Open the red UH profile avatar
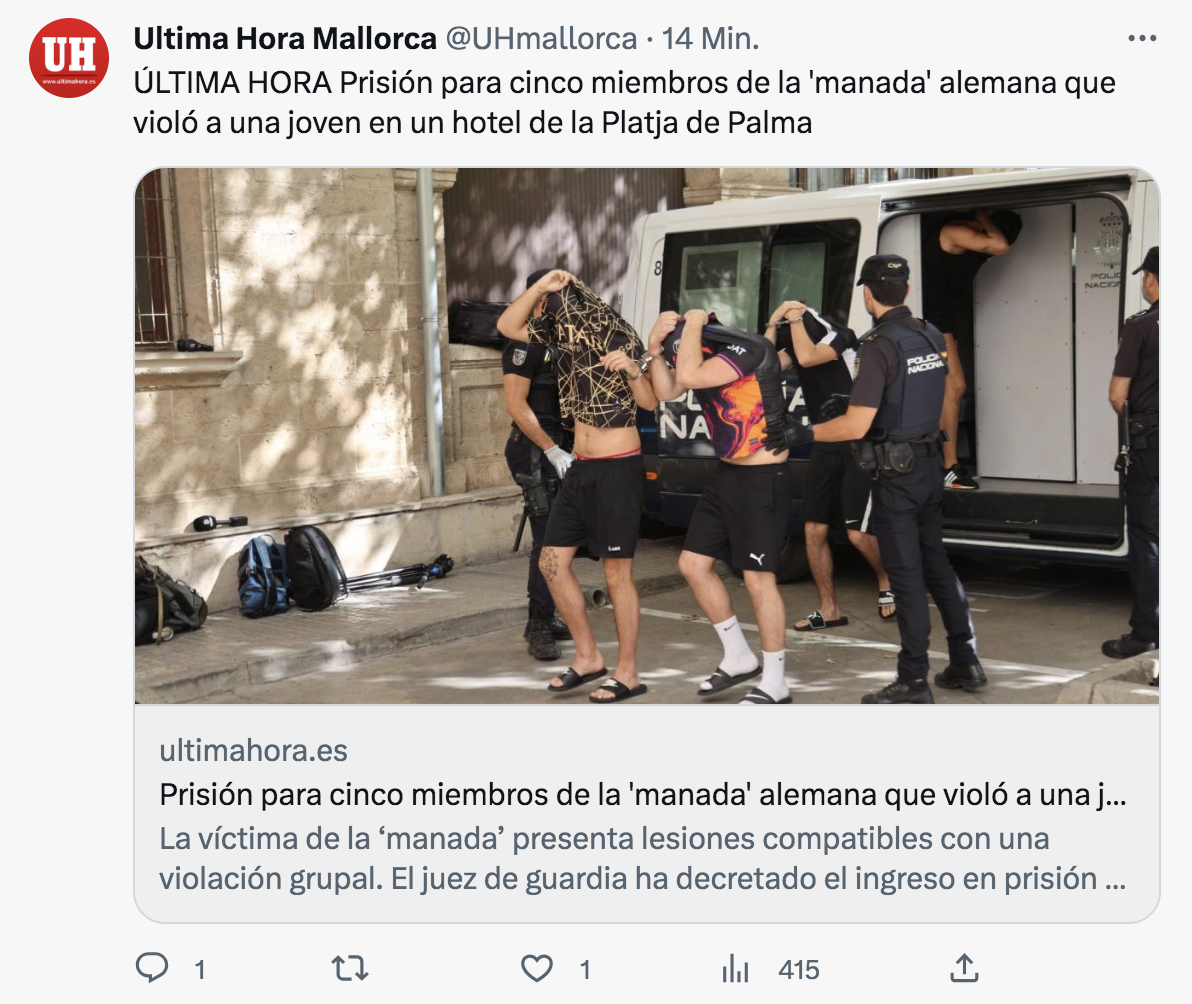The height and width of the screenshot is (1004, 1192). coord(69,58)
